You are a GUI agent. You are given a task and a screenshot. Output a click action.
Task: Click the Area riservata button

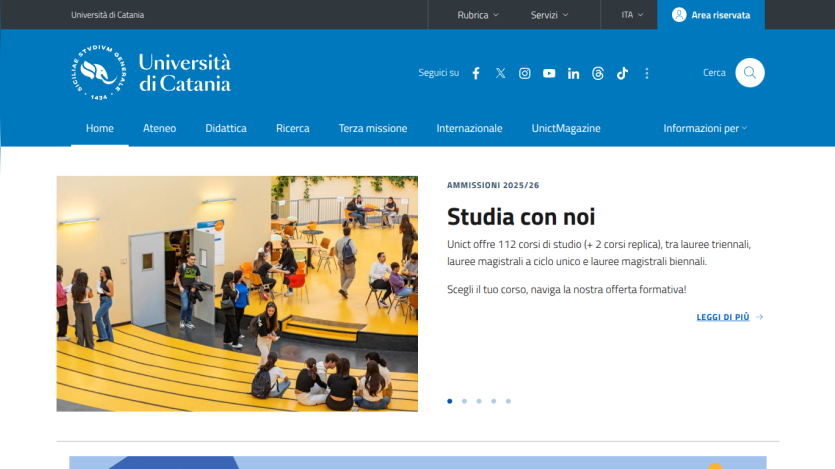711,15
